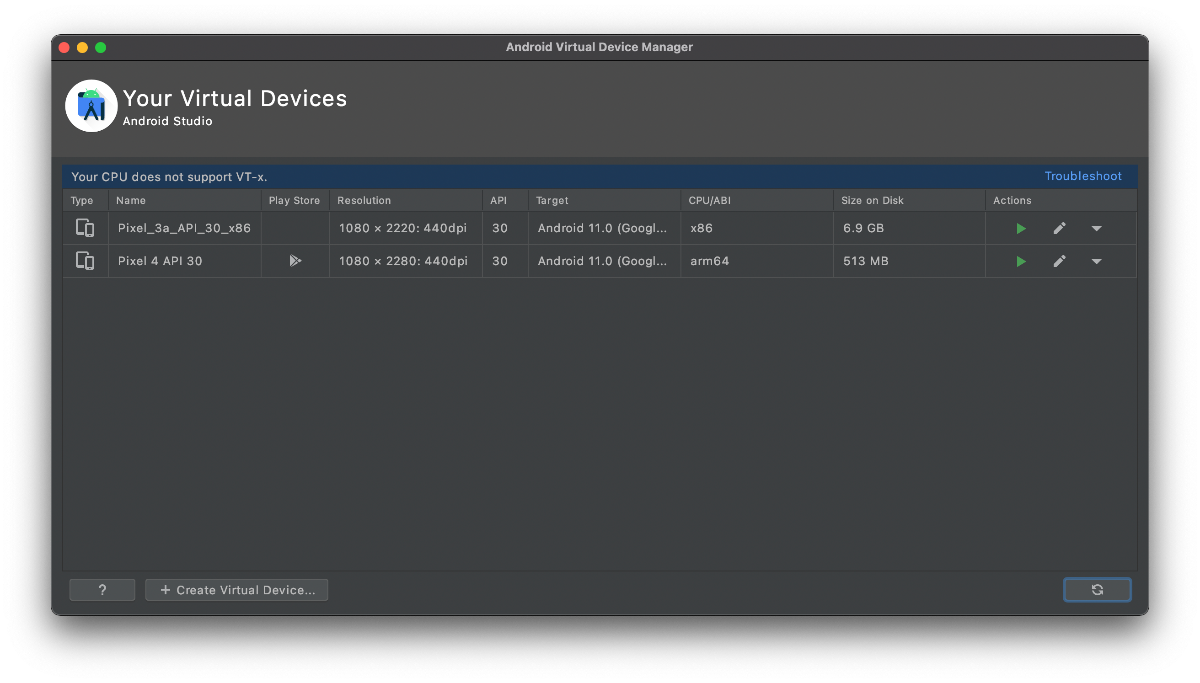
Task: Click Play Store icon in Pixel 4 row
Action: [295, 261]
